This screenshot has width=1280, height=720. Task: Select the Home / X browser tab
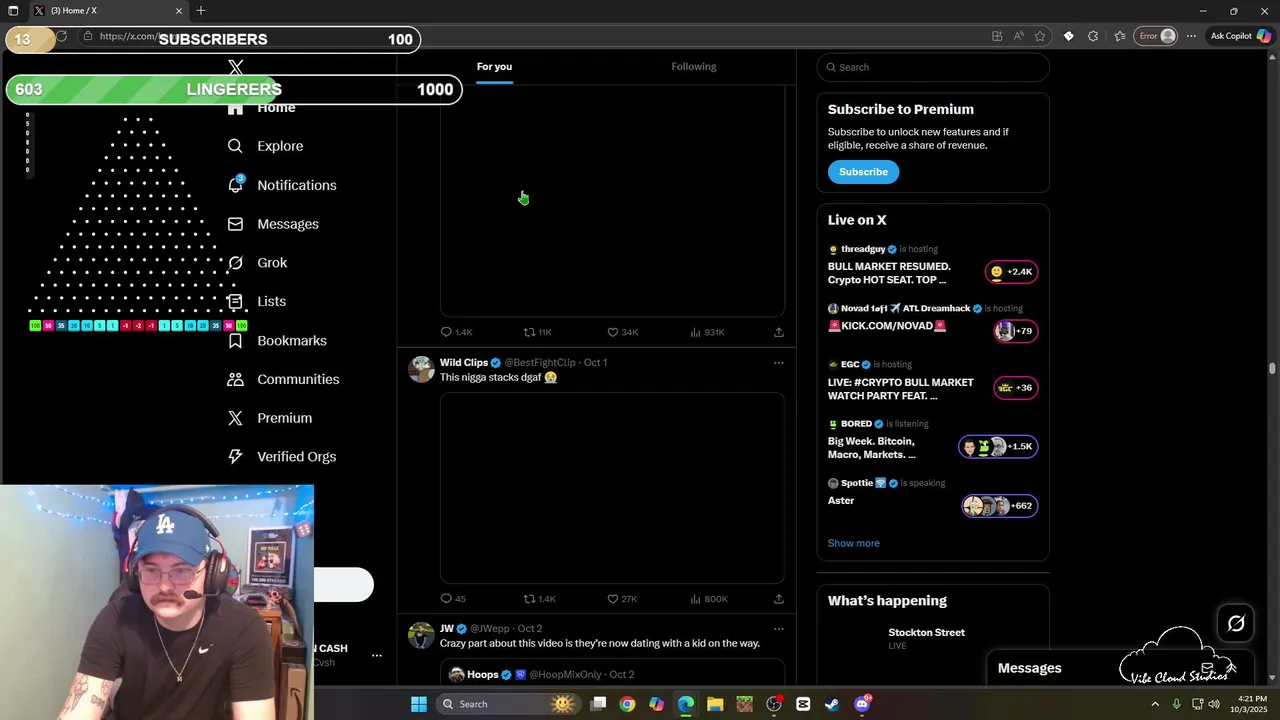(108, 11)
